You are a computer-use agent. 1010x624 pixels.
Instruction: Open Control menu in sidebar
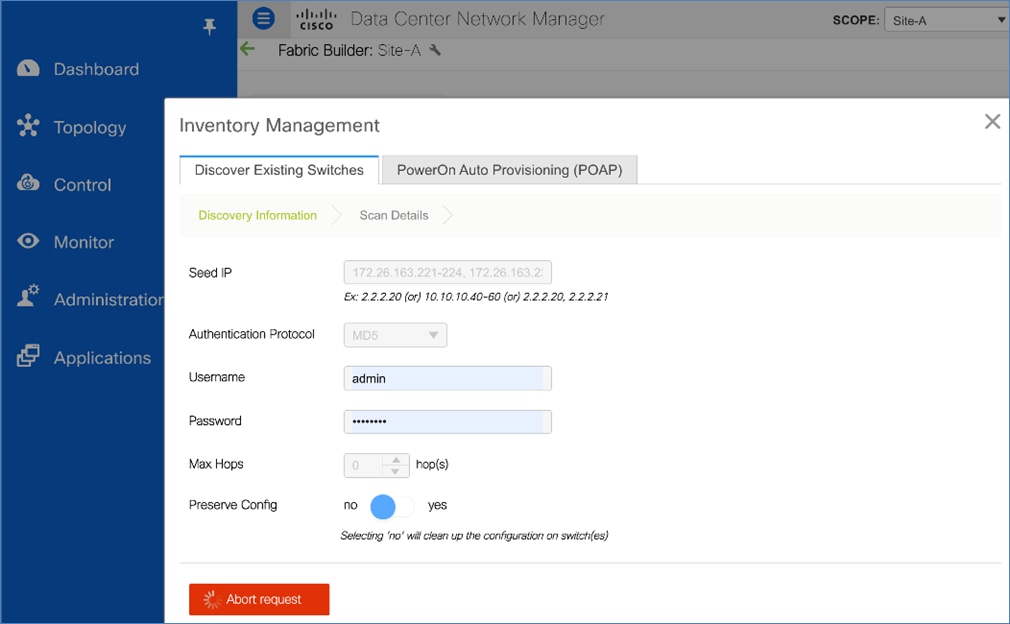[82, 185]
